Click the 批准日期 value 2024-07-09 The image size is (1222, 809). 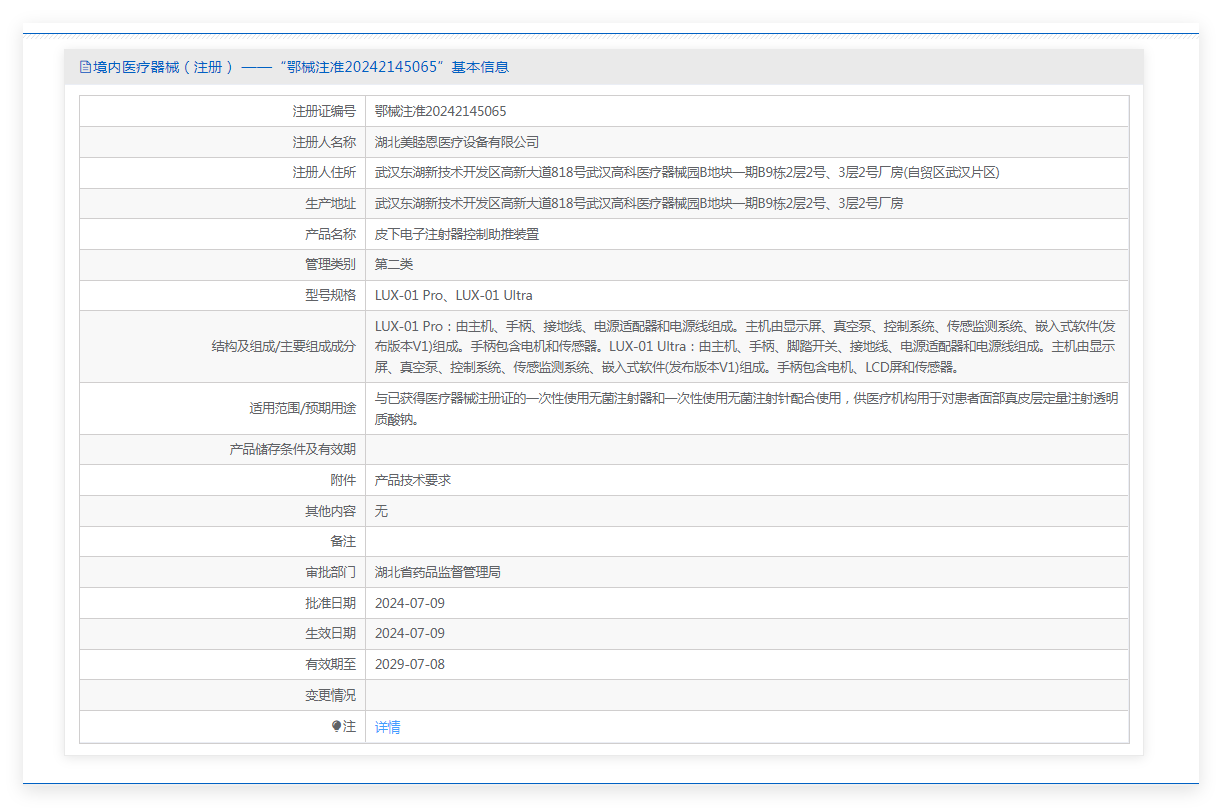click(x=409, y=604)
